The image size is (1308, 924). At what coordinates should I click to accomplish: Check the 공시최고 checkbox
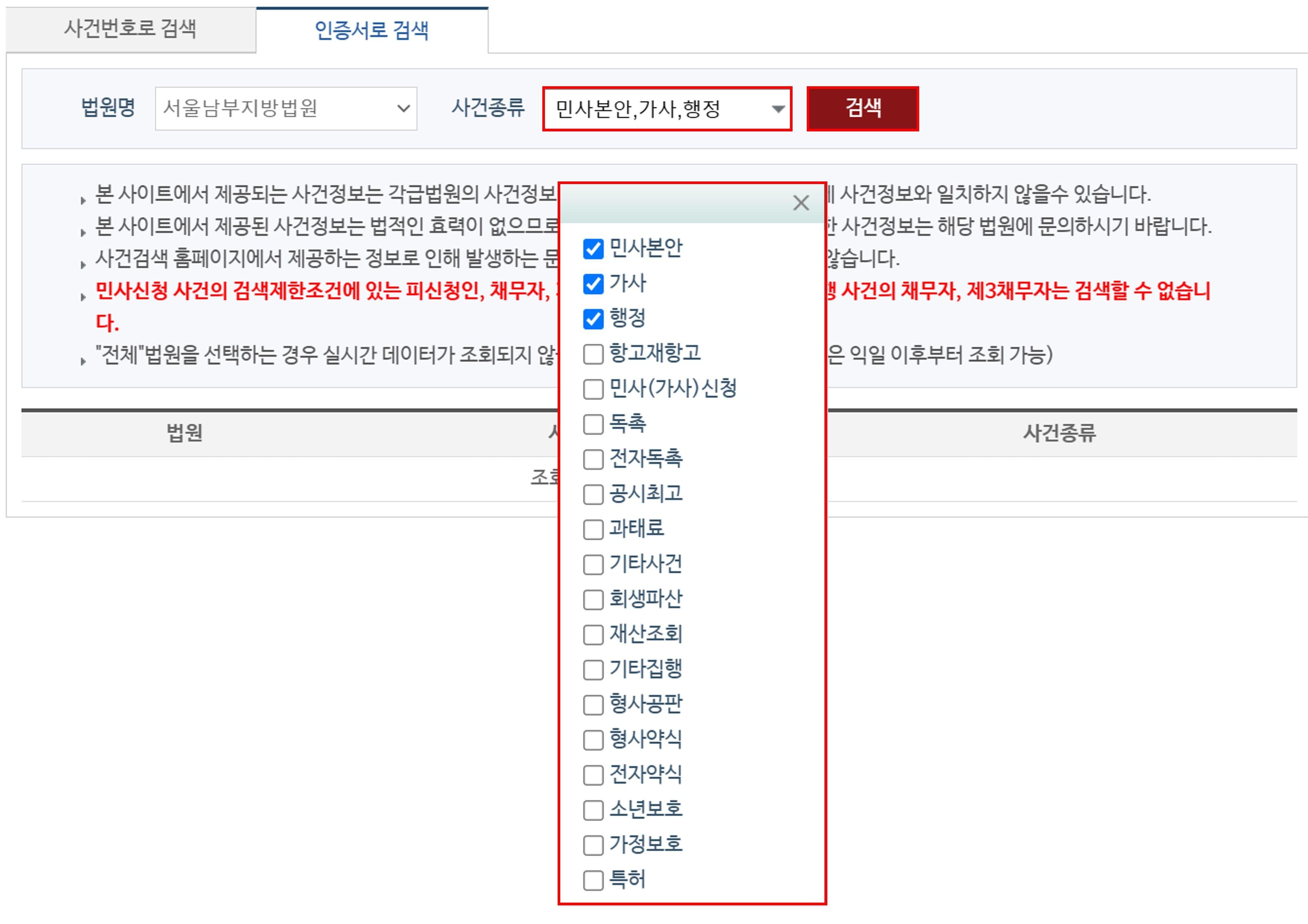(x=593, y=494)
